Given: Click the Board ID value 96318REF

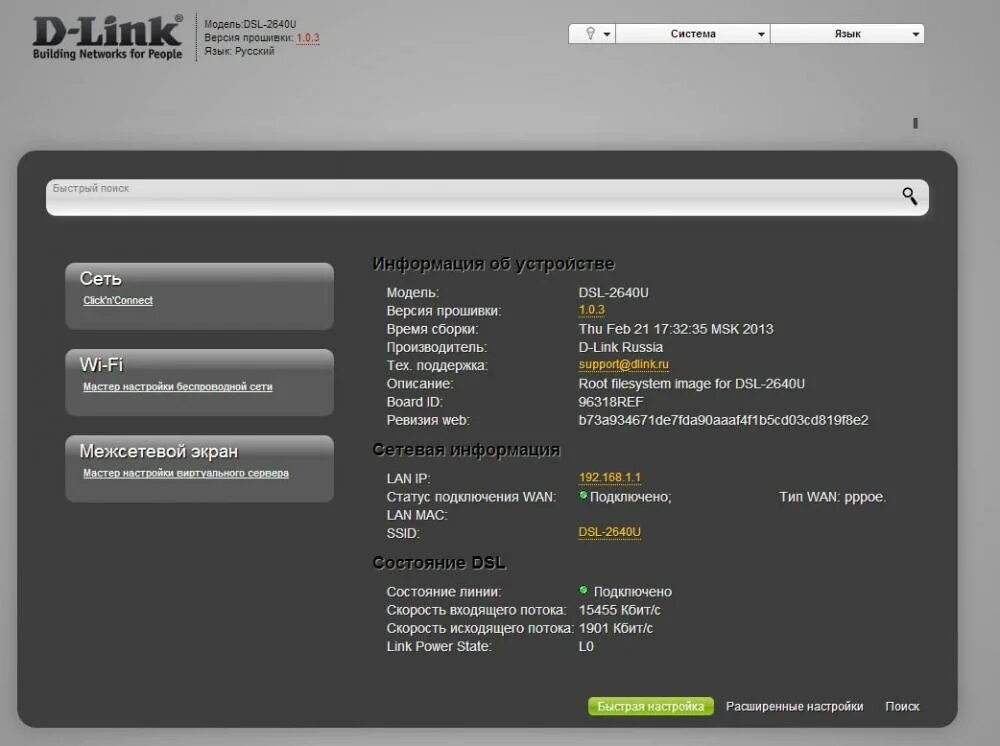Looking at the screenshot, I should click(x=611, y=402).
